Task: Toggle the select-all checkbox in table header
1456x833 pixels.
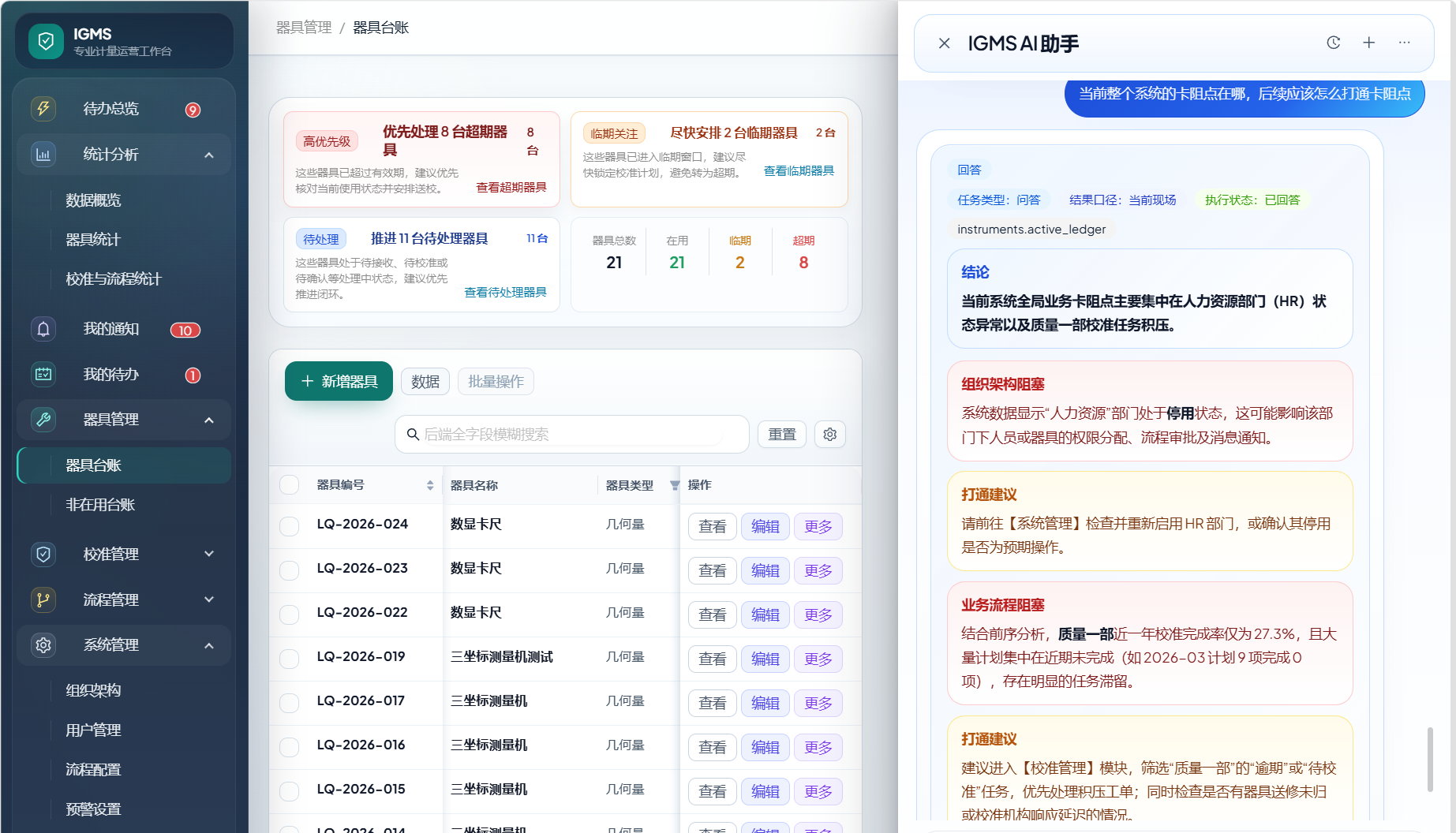Action: (x=290, y=485)
